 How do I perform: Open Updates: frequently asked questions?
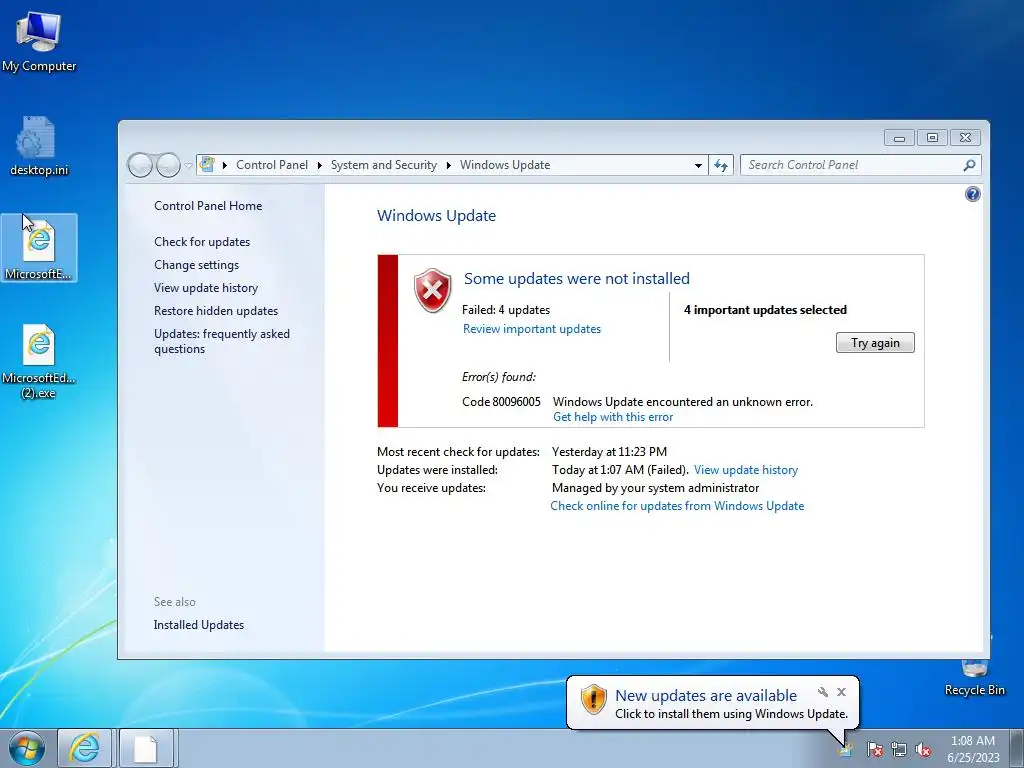tap(221, 341)
